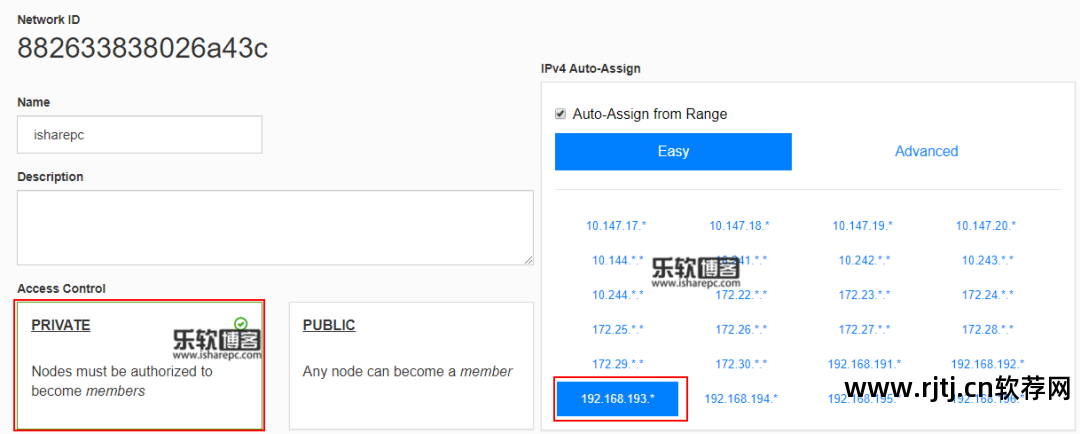
Task: Click the green checkmark on PRIVATE card
Action: tap(241, 323)
